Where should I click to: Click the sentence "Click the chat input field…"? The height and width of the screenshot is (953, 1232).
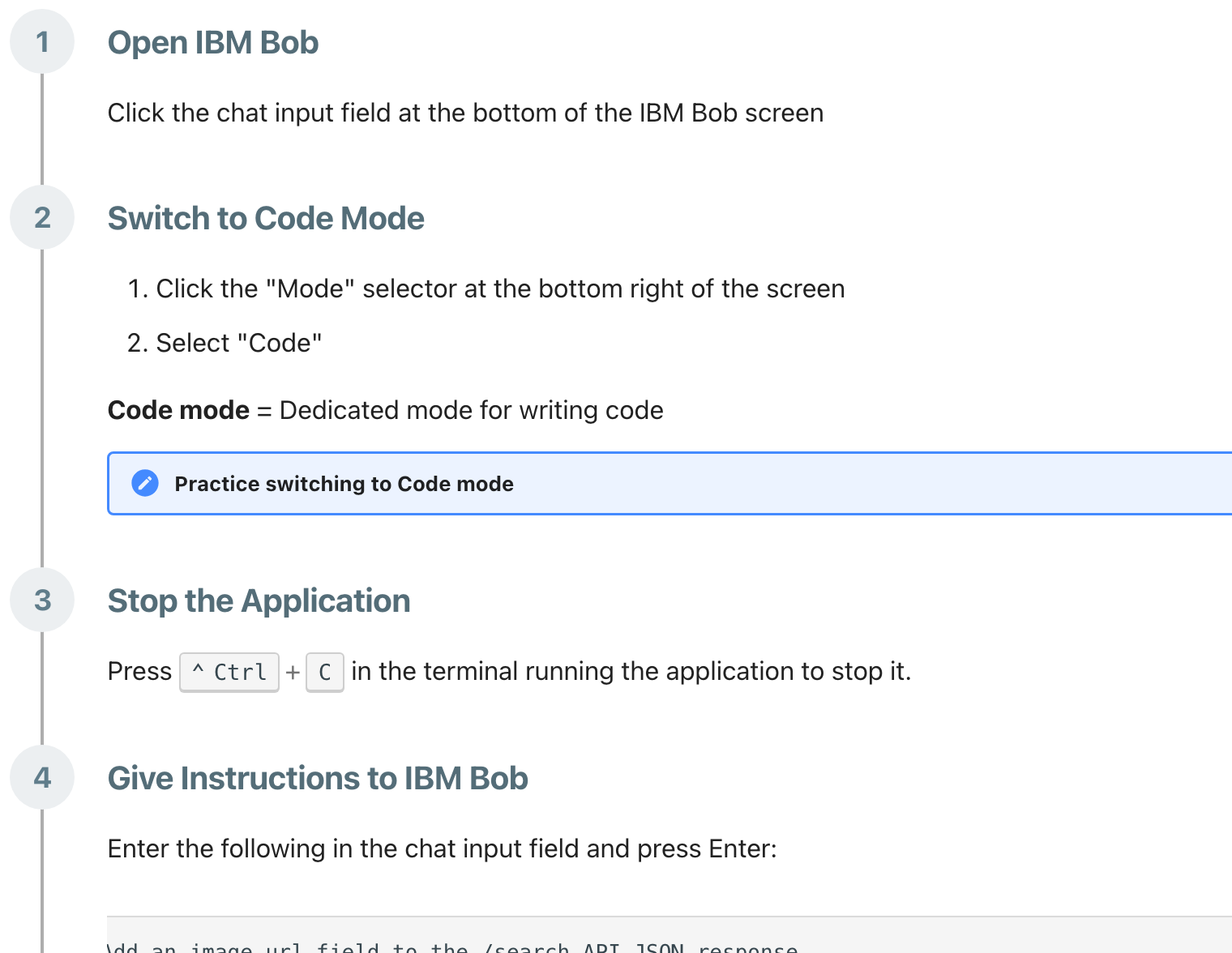[466, 113]
